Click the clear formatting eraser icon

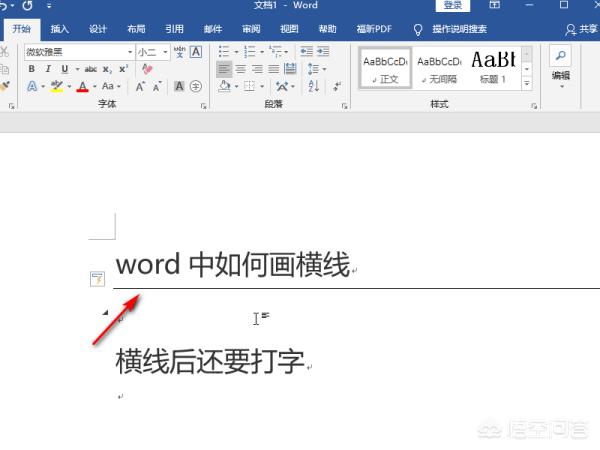click(147, 69)
